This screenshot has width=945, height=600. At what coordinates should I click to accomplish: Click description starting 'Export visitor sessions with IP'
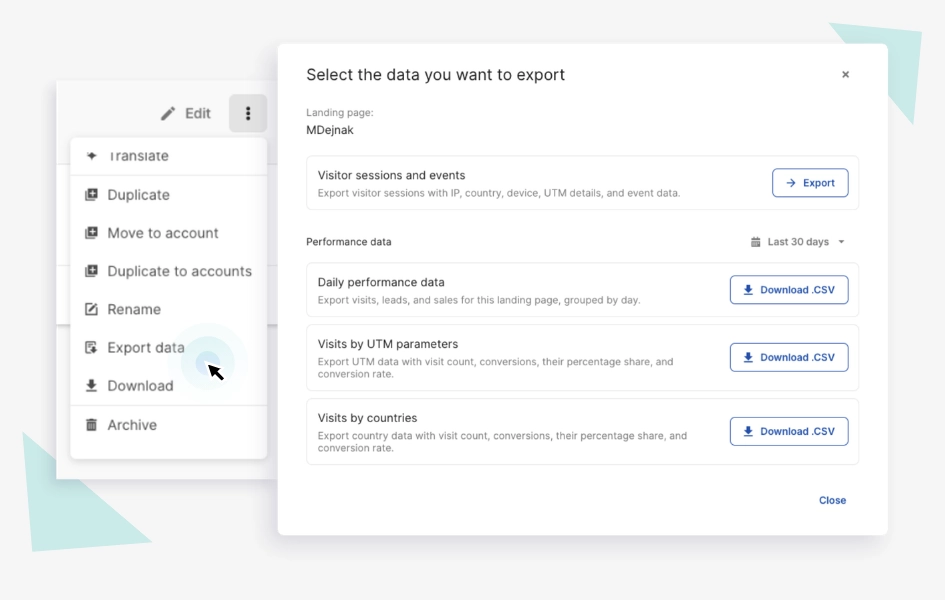tap(498, 193)
